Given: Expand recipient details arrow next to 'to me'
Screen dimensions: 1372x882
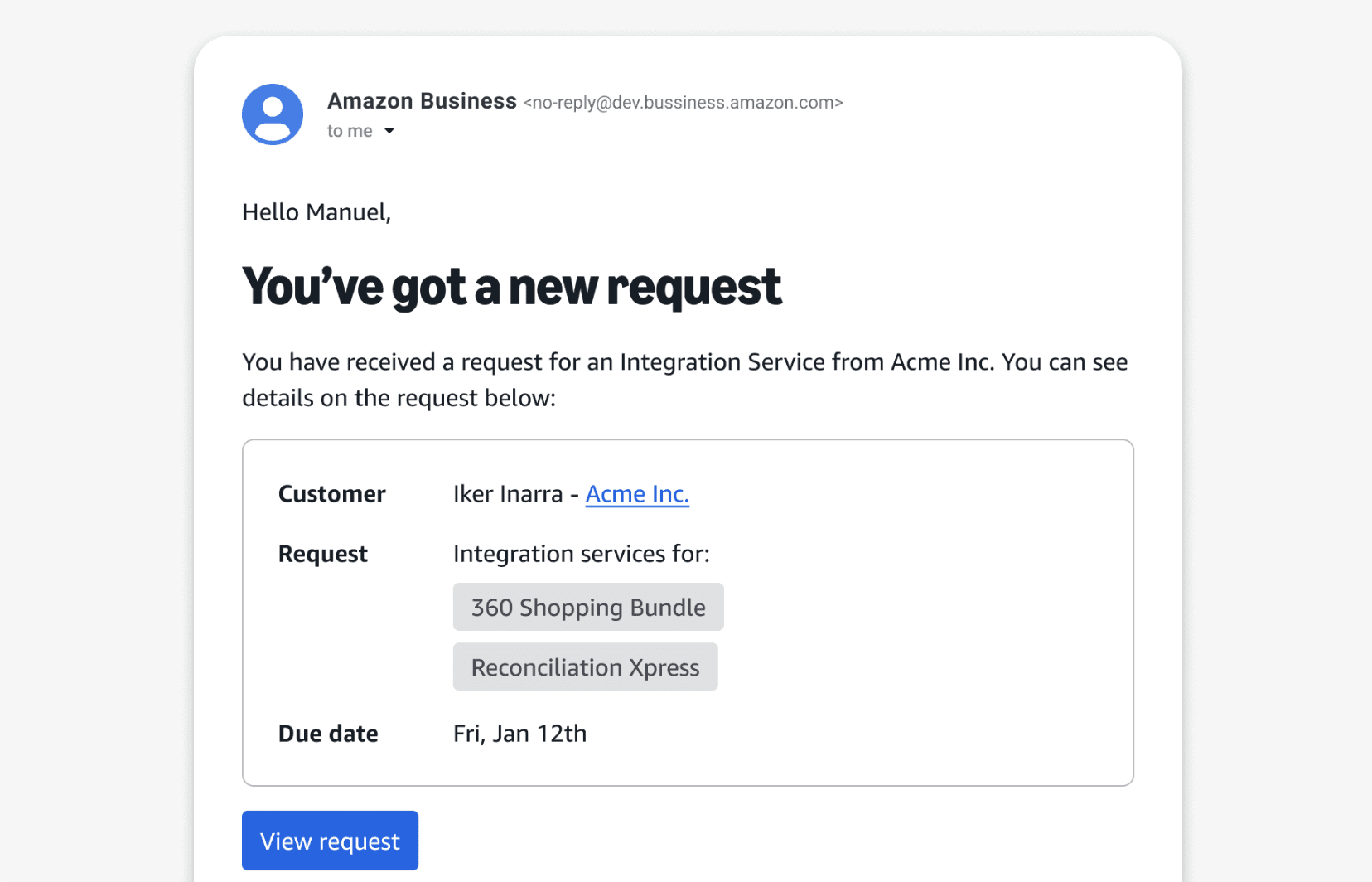Looking at the screenshot, I should (x=389, y=131).
